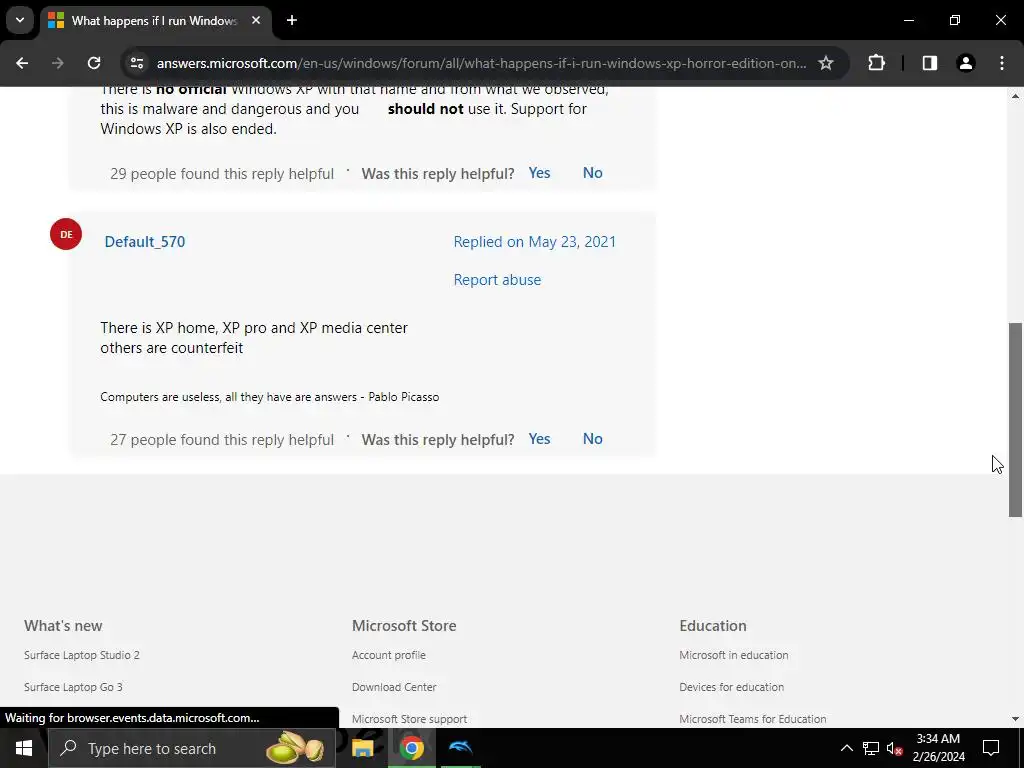Toggle the Chrome side panel icon

coord(929,63)
